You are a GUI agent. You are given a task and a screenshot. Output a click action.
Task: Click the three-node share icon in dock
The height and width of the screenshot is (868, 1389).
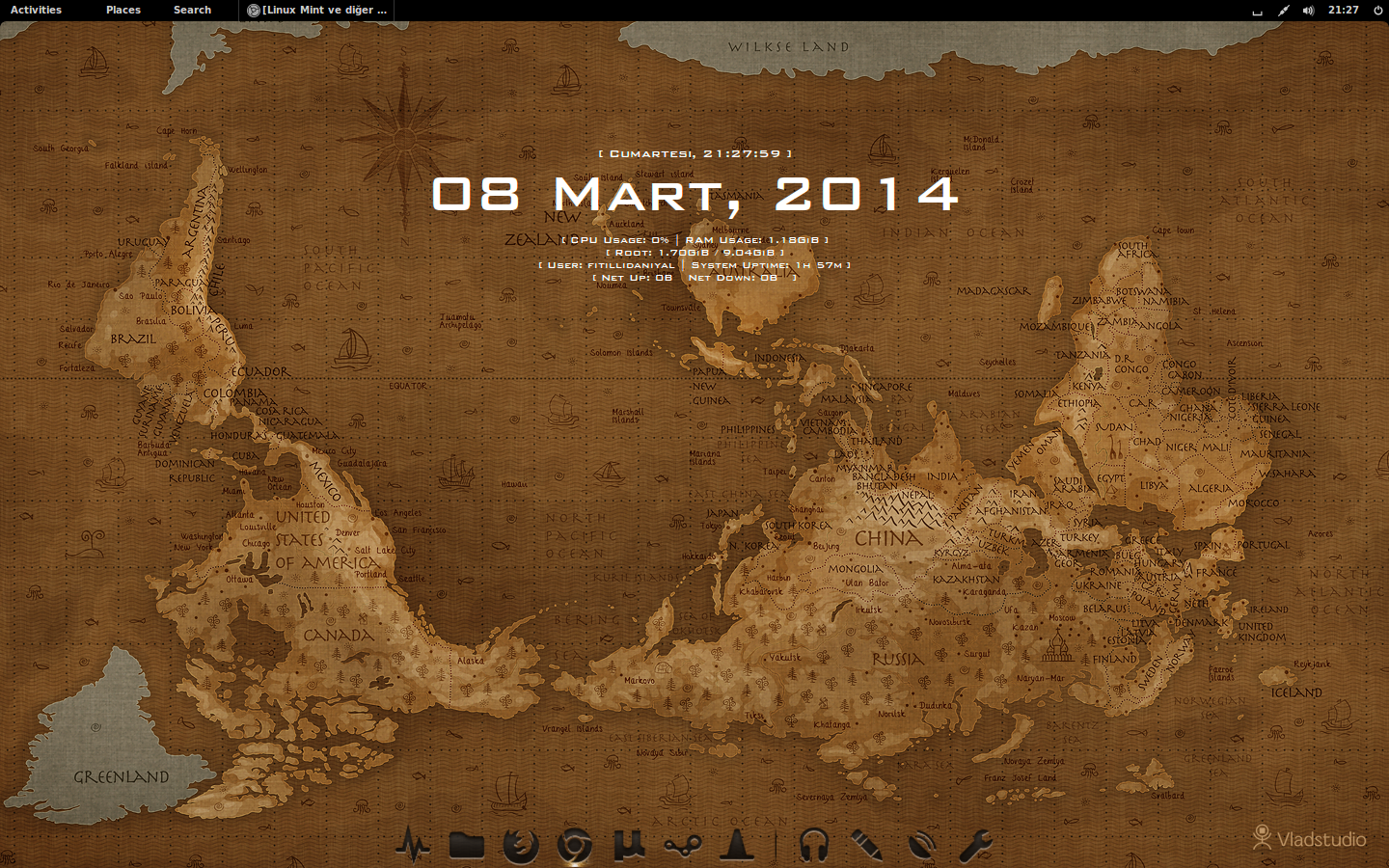(683, 847)
